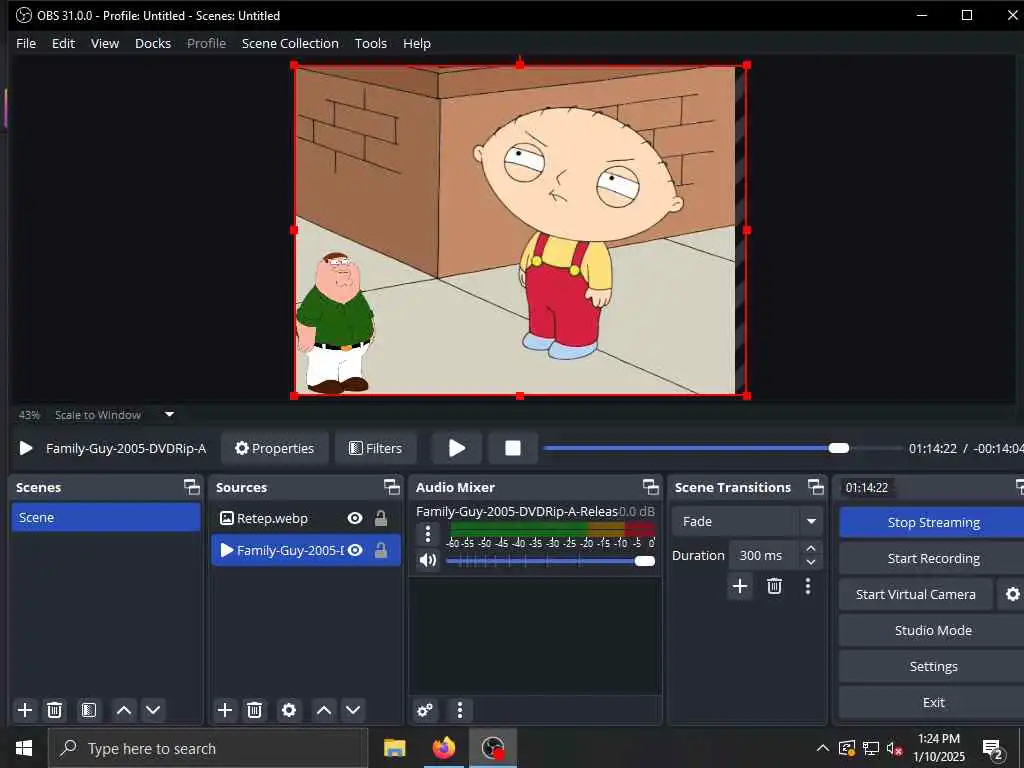Open Properties for the selected source
Screen dimensions: 1024x768
[274, 448]
